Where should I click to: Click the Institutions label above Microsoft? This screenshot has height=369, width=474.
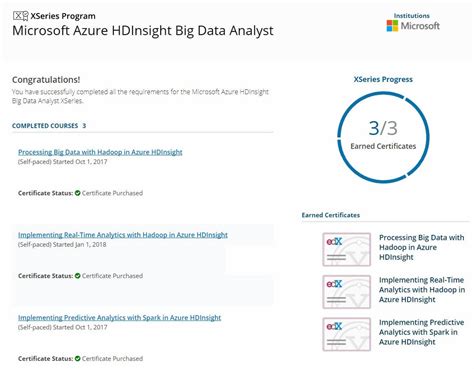412,16
